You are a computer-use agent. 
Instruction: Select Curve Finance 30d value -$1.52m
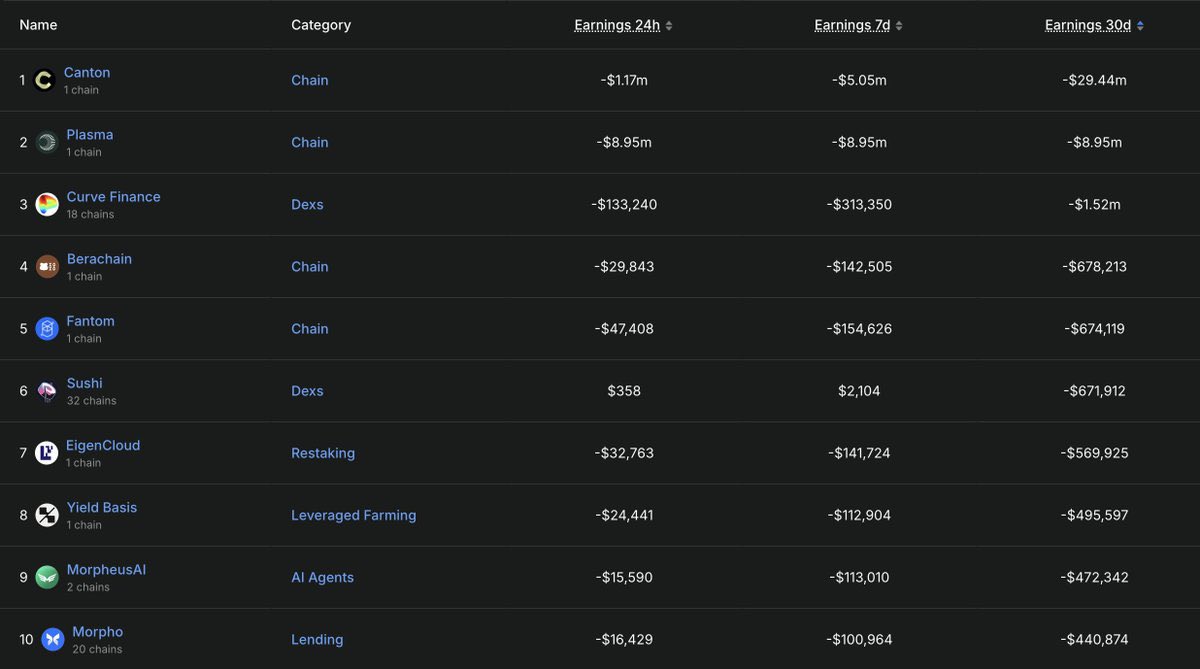pos(1094,204)
